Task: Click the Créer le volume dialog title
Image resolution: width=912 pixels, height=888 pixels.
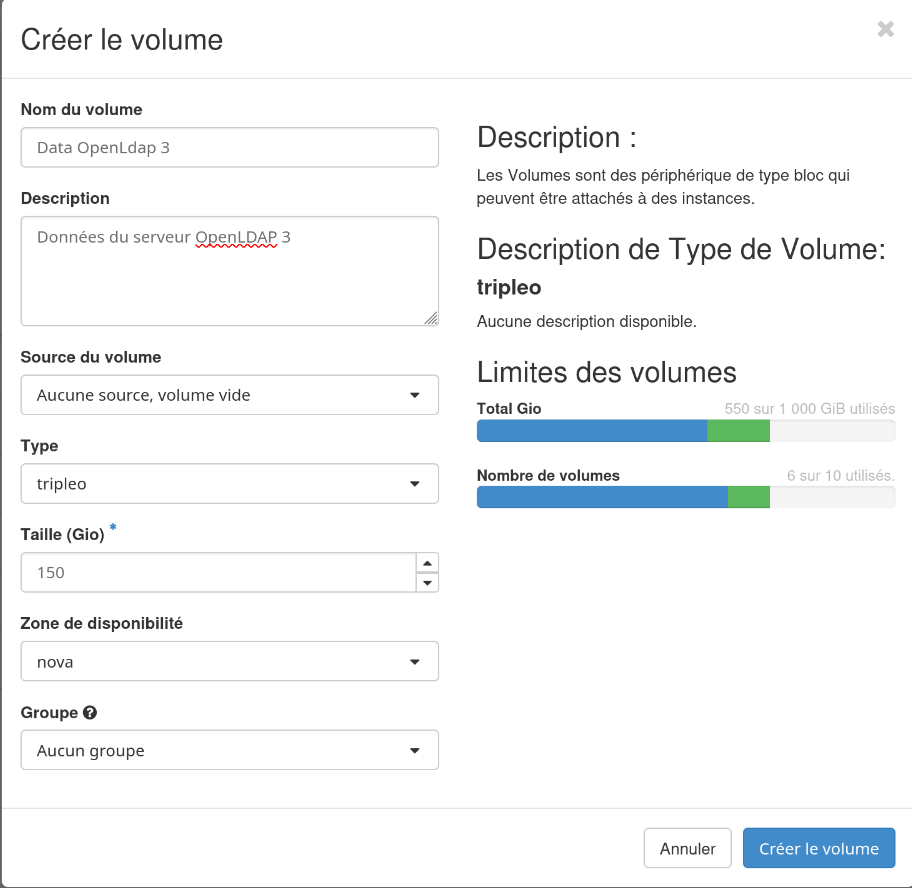Action: [x=121, y=40]
